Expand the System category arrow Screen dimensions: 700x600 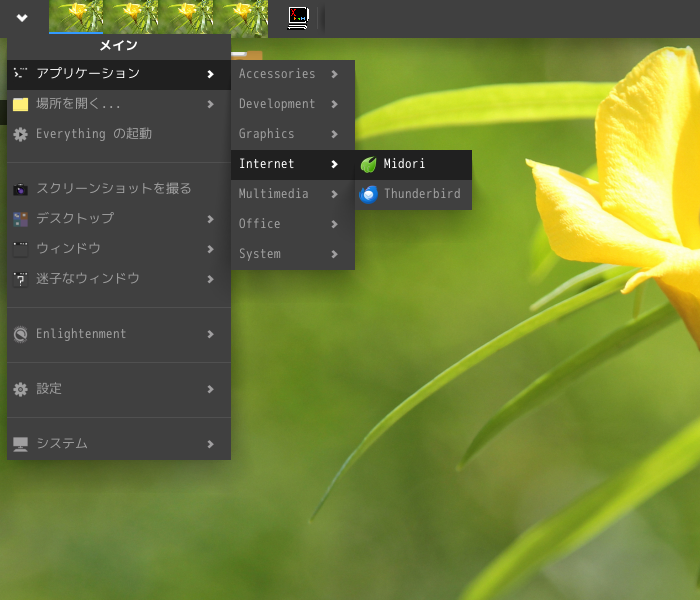pyautogui.click(x=334, y=254)
